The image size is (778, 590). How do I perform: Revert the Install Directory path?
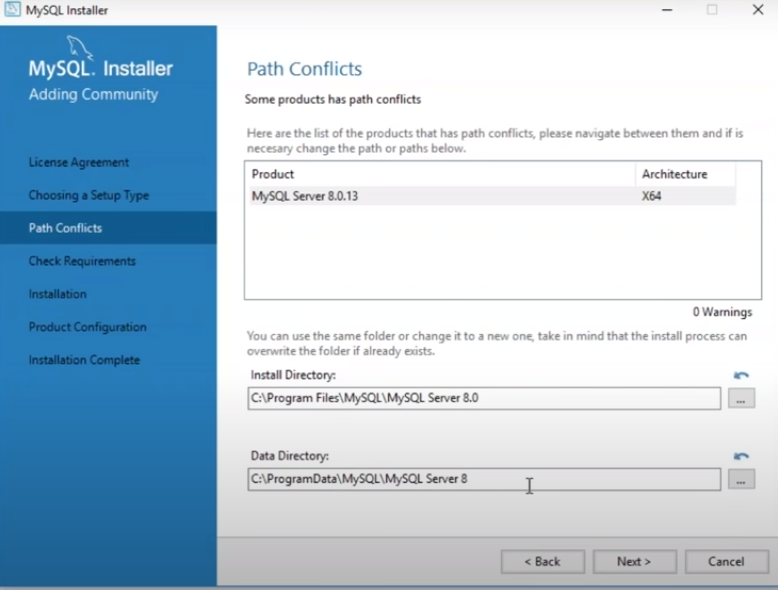[741, 375]
